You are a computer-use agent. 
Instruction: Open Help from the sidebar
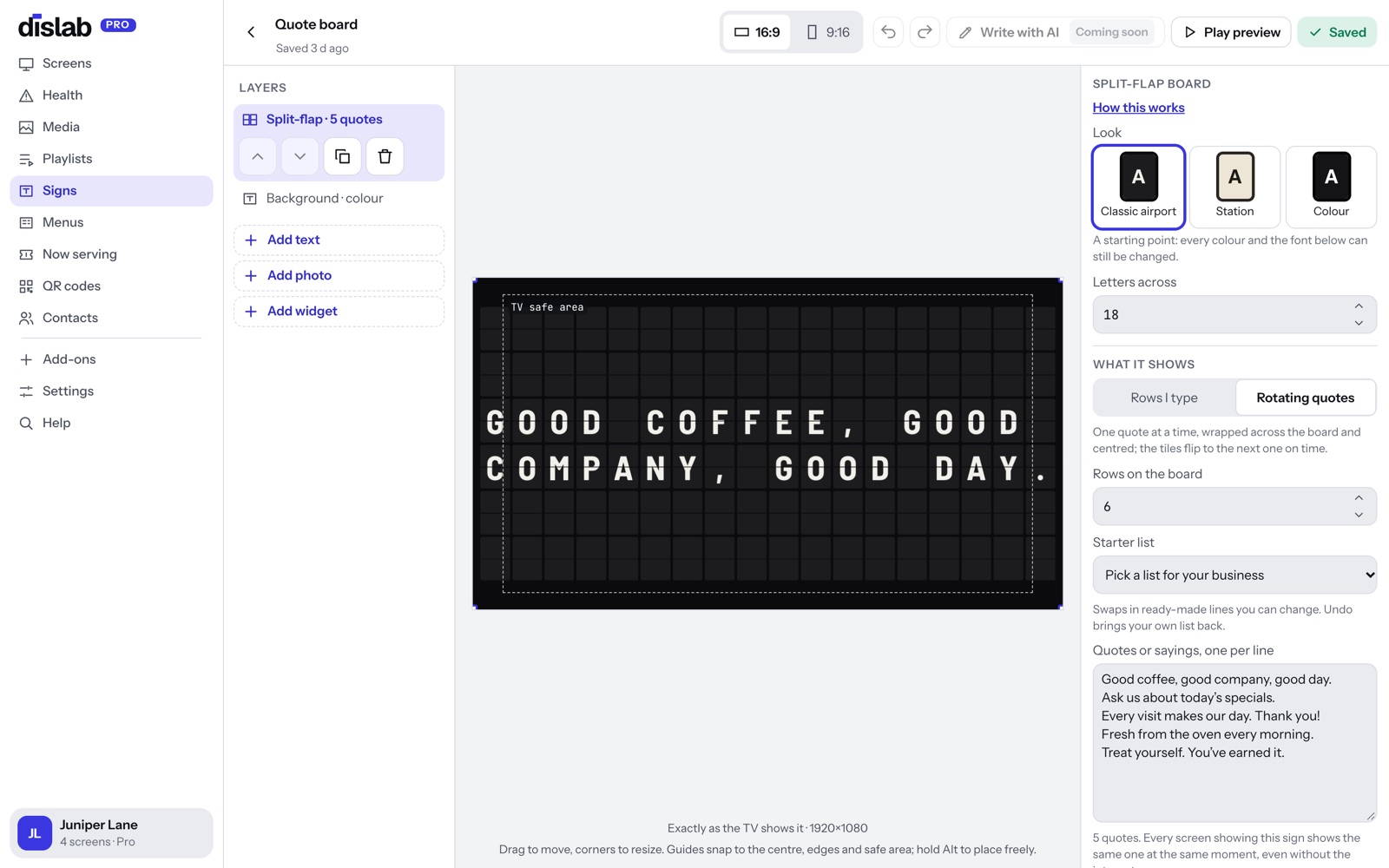[x=111, y=423]
